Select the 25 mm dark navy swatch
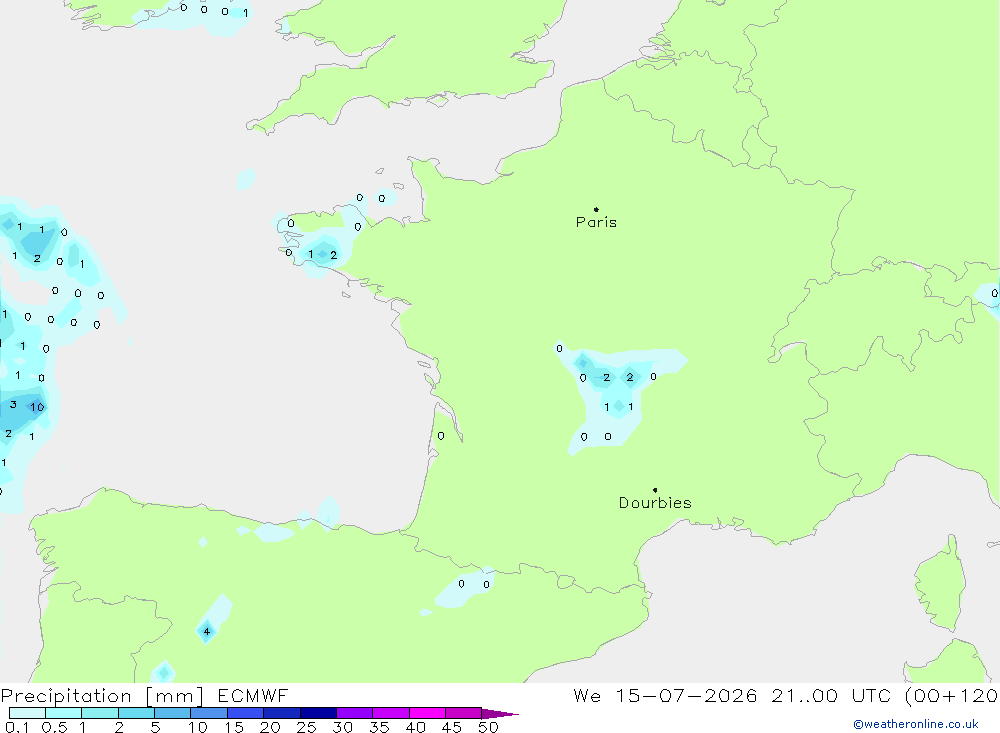The width and height of the screenshot is (1000, 733). click(x=318, y=713)
